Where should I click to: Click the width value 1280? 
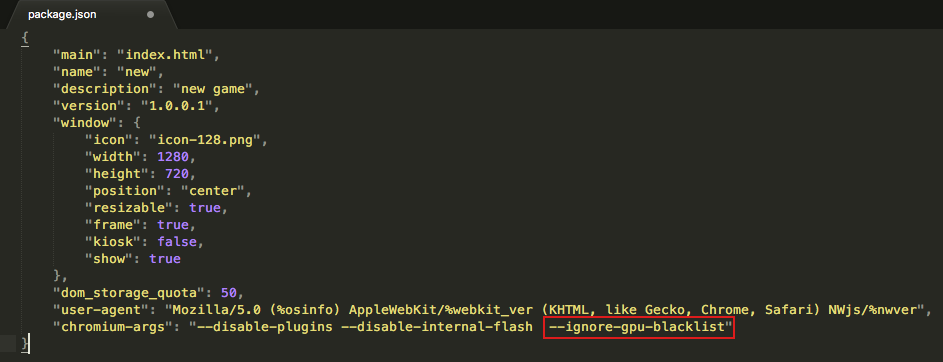pos(173,157)
